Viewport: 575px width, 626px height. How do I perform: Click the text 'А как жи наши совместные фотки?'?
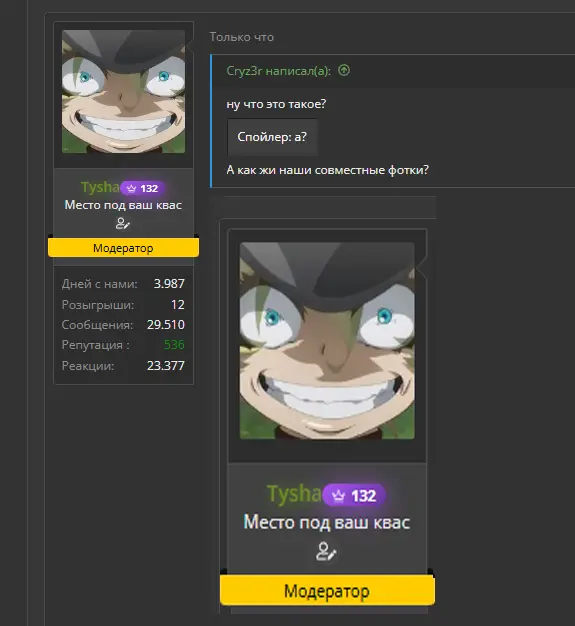point(327,170)
